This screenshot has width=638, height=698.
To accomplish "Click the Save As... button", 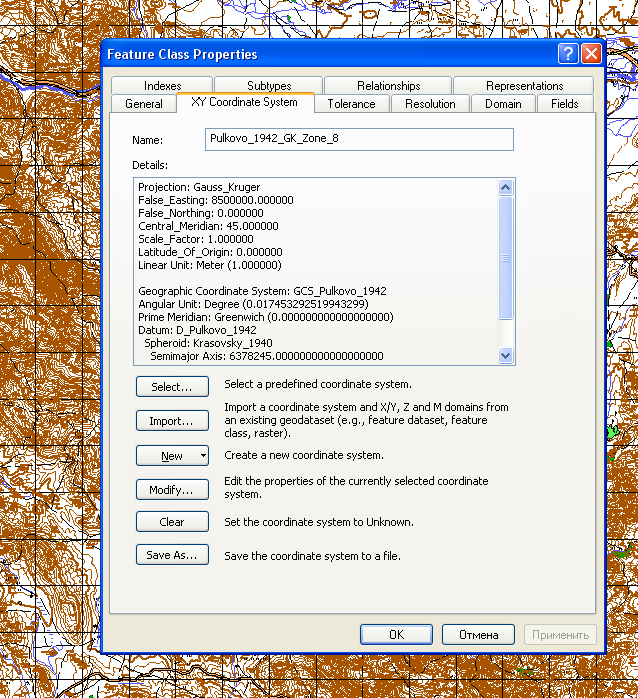I will pyautogui.click(x=172, y=555).
